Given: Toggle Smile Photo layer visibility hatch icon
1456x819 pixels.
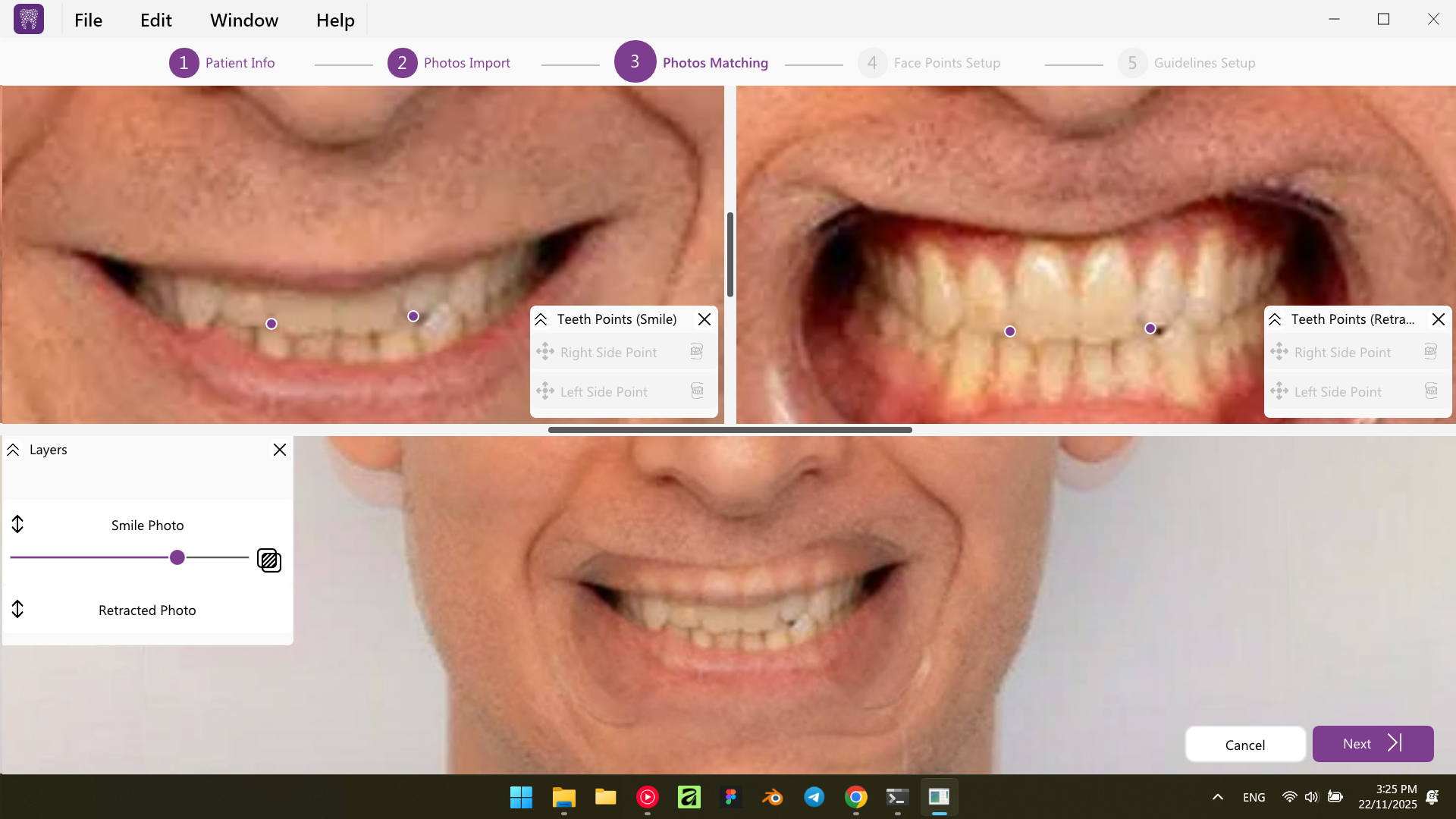Looking at the screenshot, I should coord(269,560).
